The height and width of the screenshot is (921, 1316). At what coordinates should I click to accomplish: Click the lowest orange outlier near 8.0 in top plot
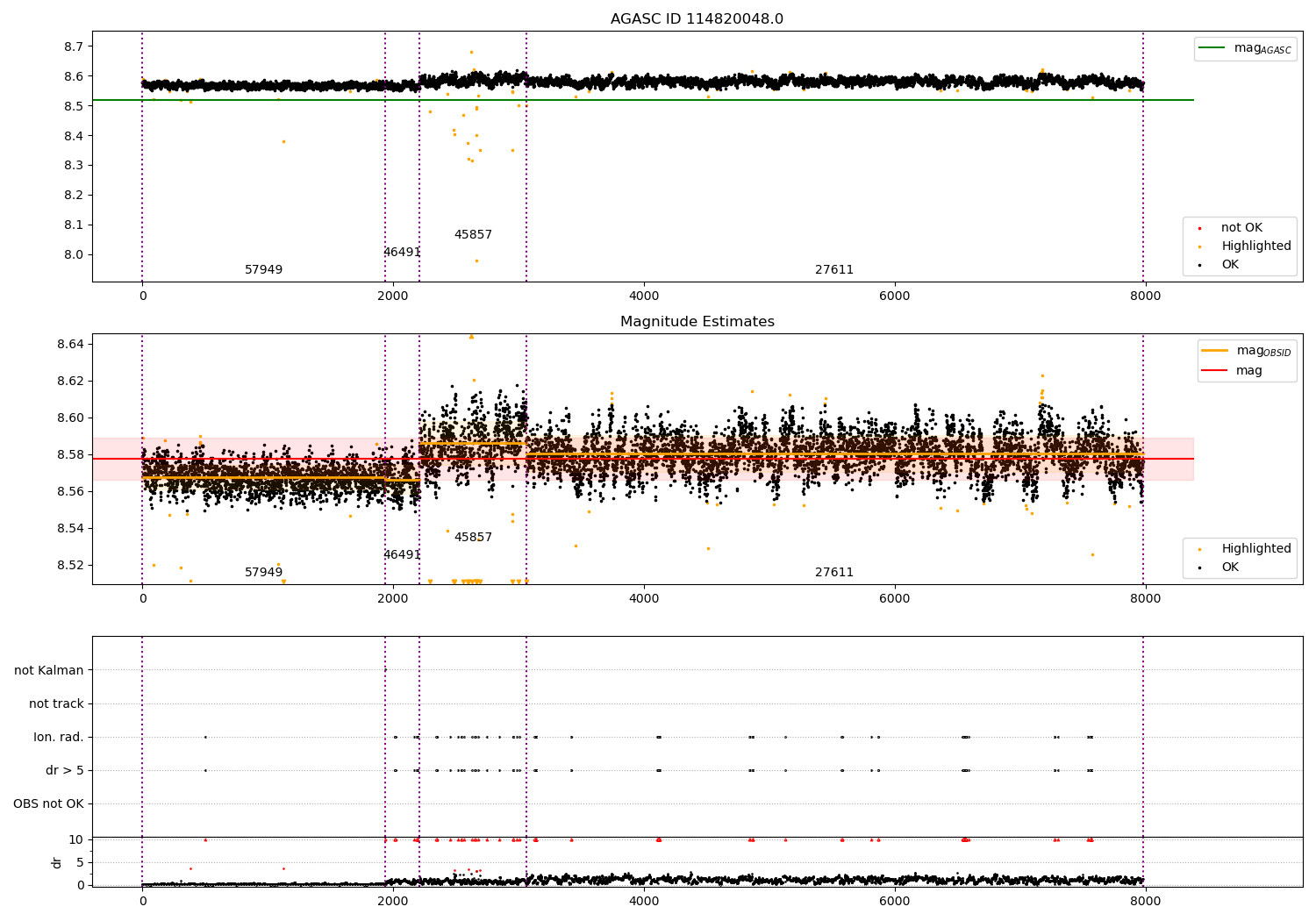tap(476, 261)
